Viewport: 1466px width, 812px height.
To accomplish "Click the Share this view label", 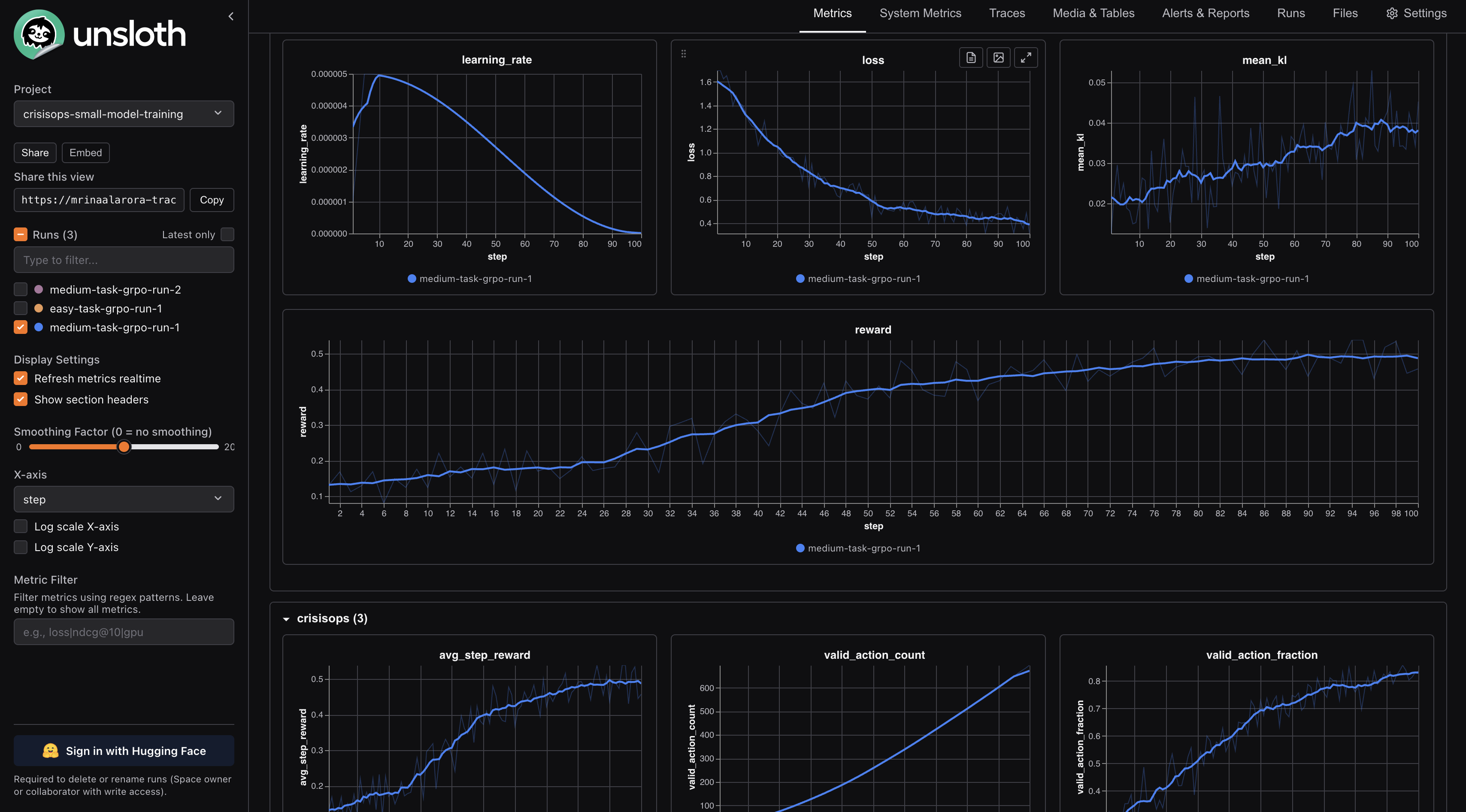I will pos(54,177).
